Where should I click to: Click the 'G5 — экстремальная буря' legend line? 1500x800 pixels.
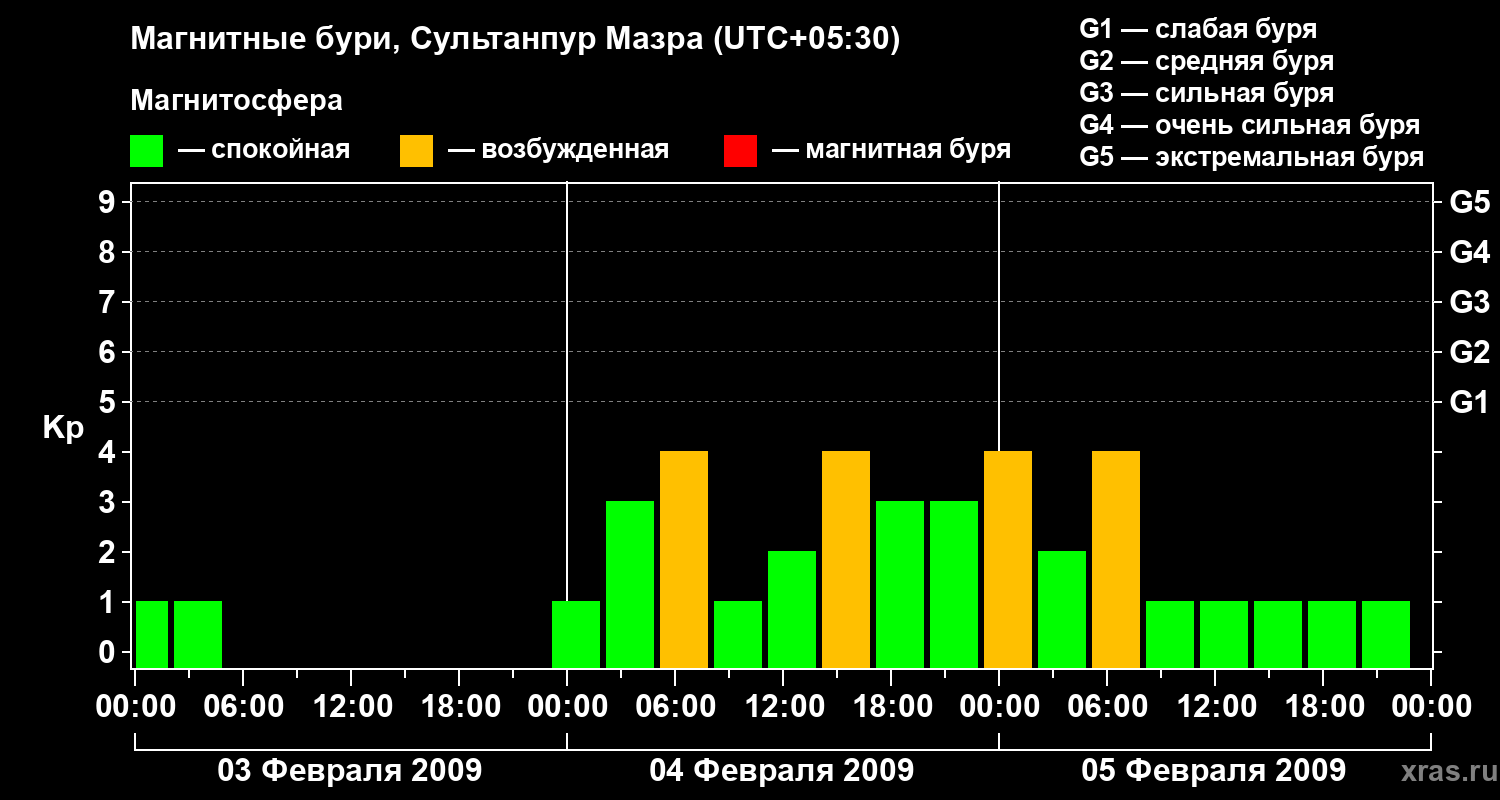1251,157
